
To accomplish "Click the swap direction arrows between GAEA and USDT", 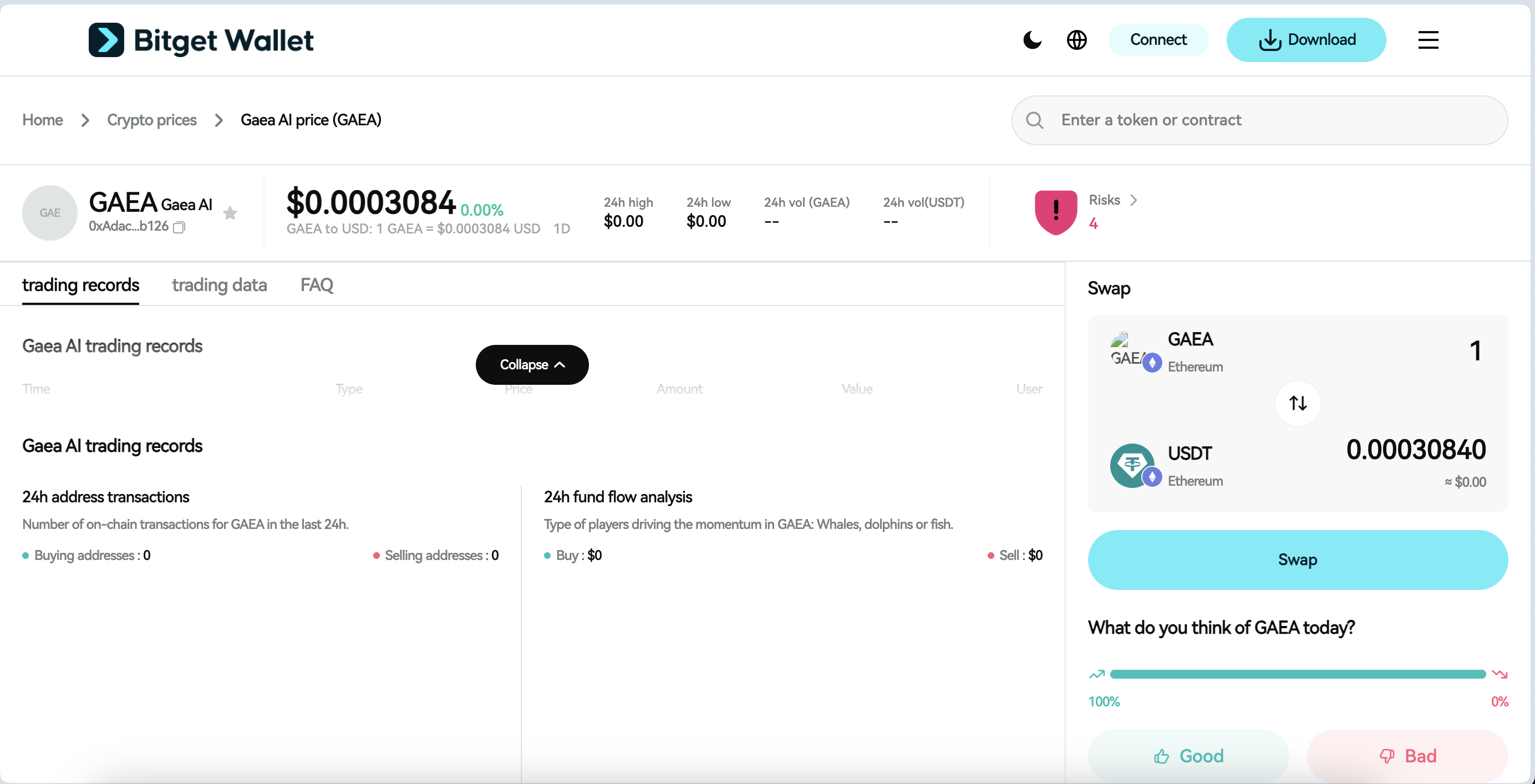I will tap(1297, 403).
